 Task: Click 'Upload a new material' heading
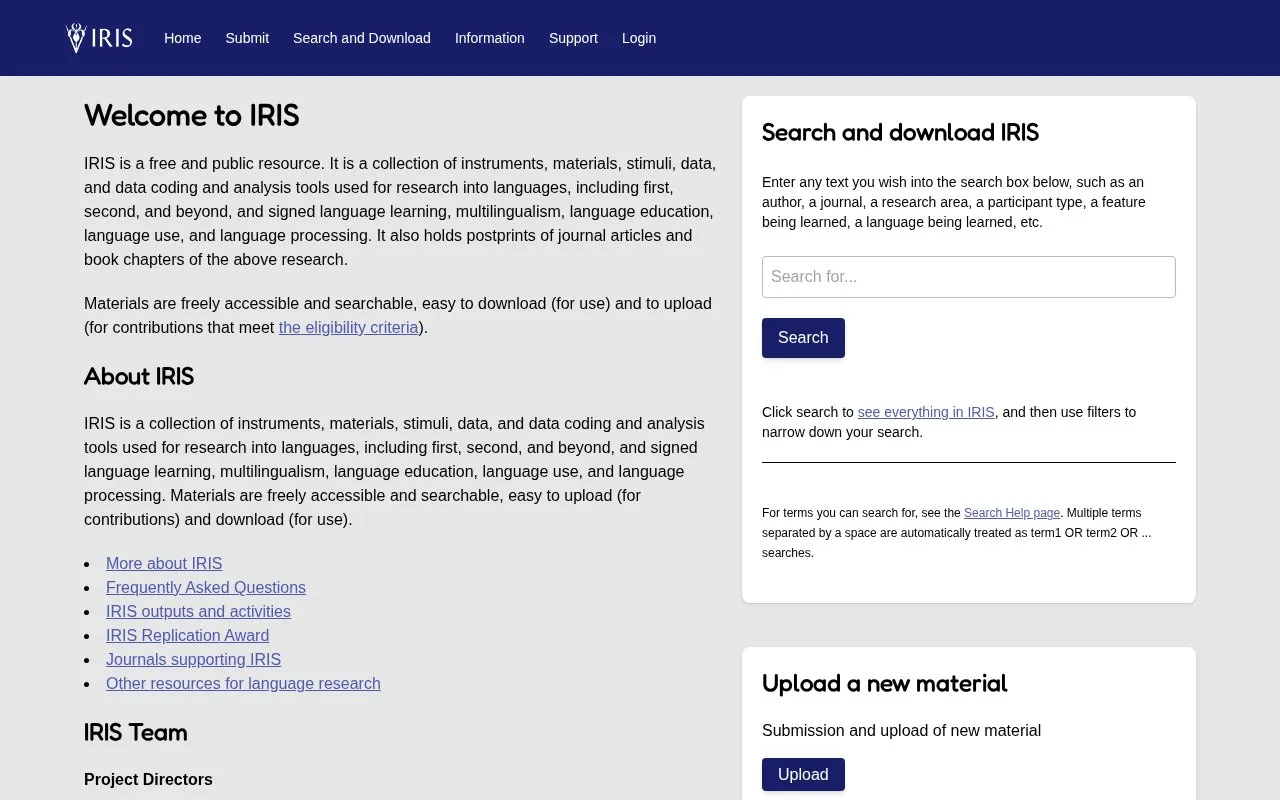884,684
